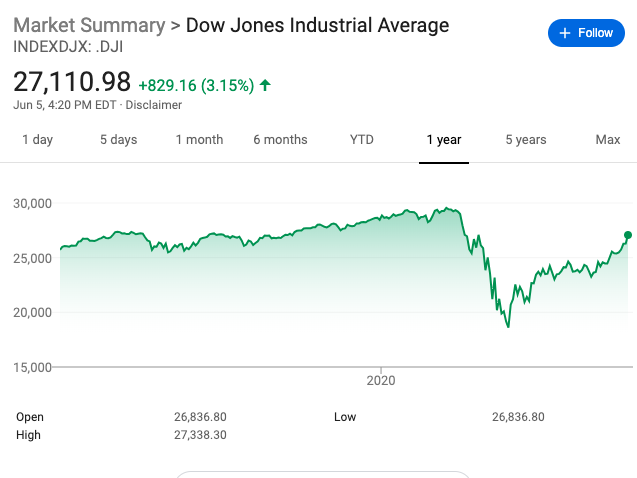Click the 2020 x-axis label

[x=381, y=380]
